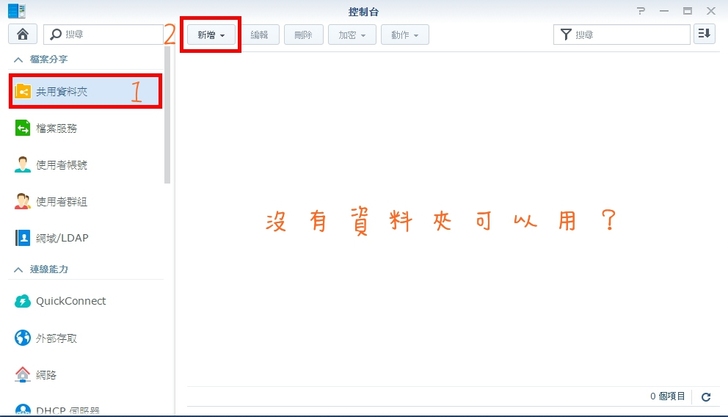Click the Delete (刪除) button
This screenshot has width=728, height=417.
(x=304, y=35)
